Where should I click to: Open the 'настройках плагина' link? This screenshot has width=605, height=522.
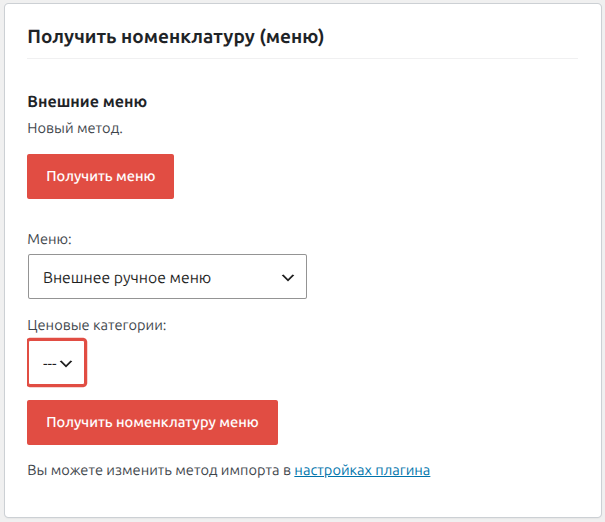[x=362, y=470]
